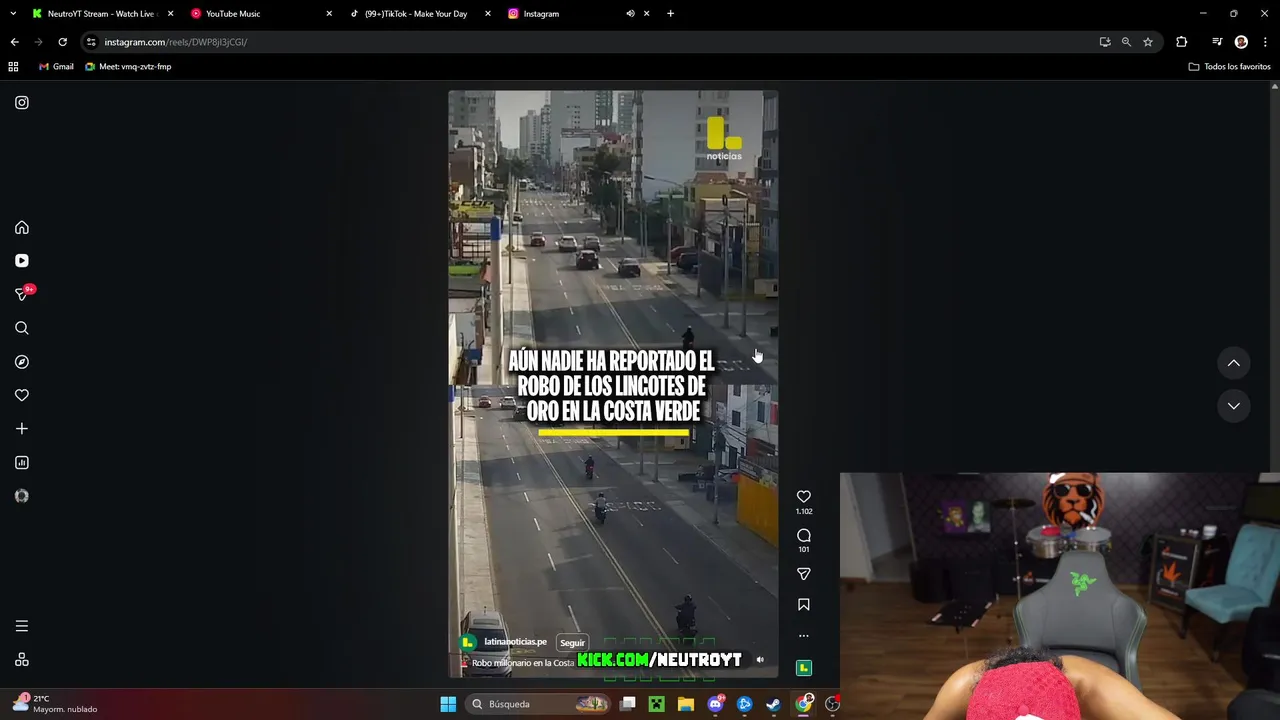Open Steam from taskbar

(774, 704)
